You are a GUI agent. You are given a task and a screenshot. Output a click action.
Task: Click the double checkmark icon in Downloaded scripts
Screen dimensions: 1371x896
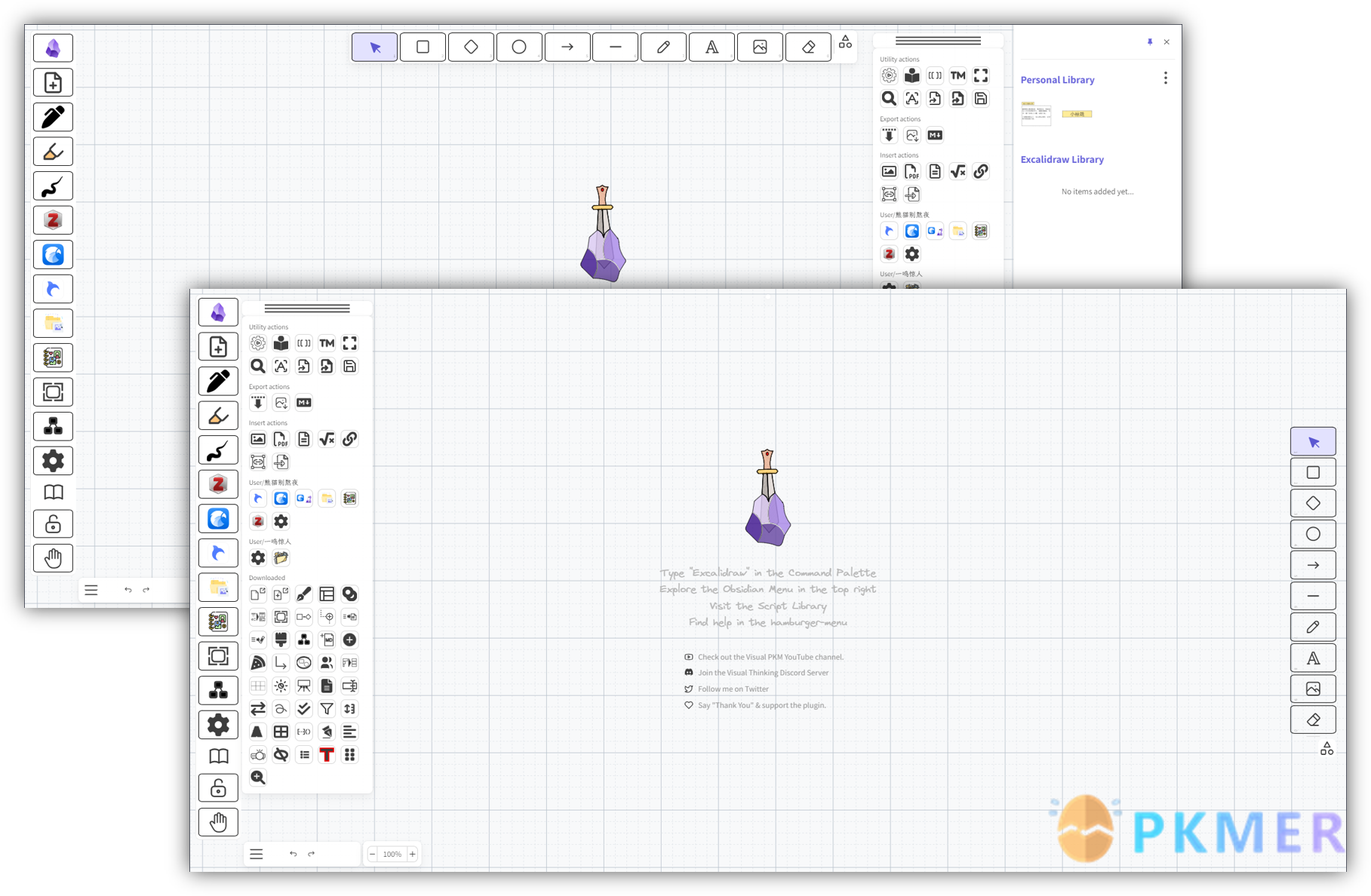click(304, 709)
